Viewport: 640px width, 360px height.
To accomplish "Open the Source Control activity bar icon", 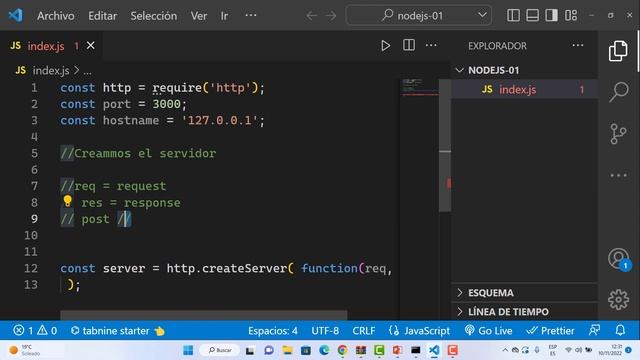I will [x=618, y=133].
